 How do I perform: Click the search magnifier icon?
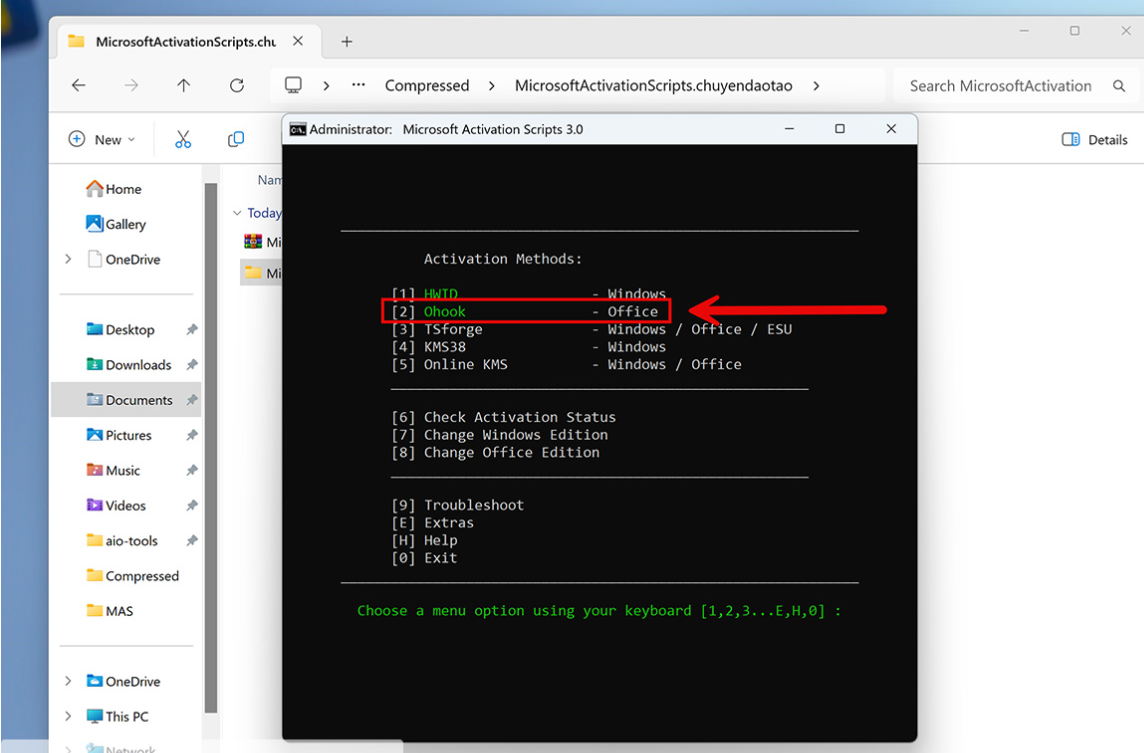point(1119,86)
